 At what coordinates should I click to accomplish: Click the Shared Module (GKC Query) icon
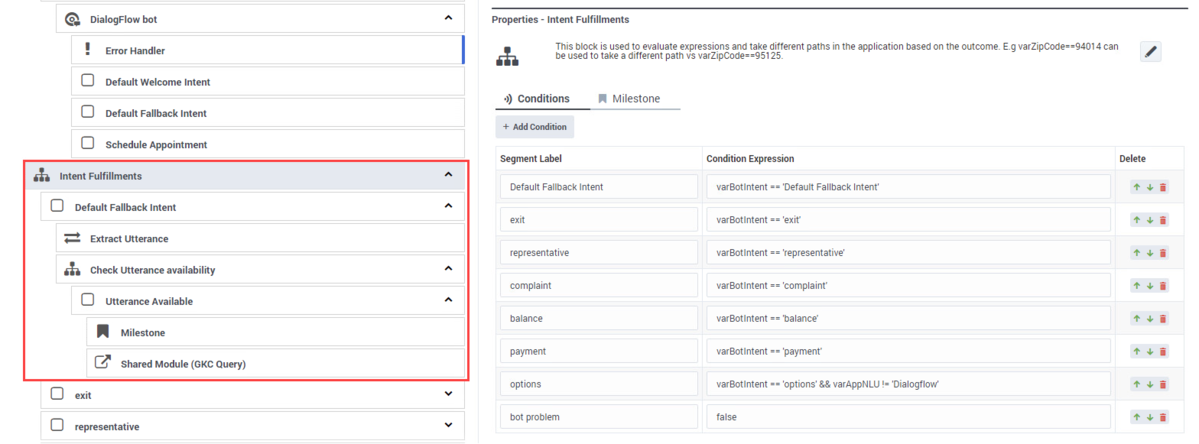[102, 363]
